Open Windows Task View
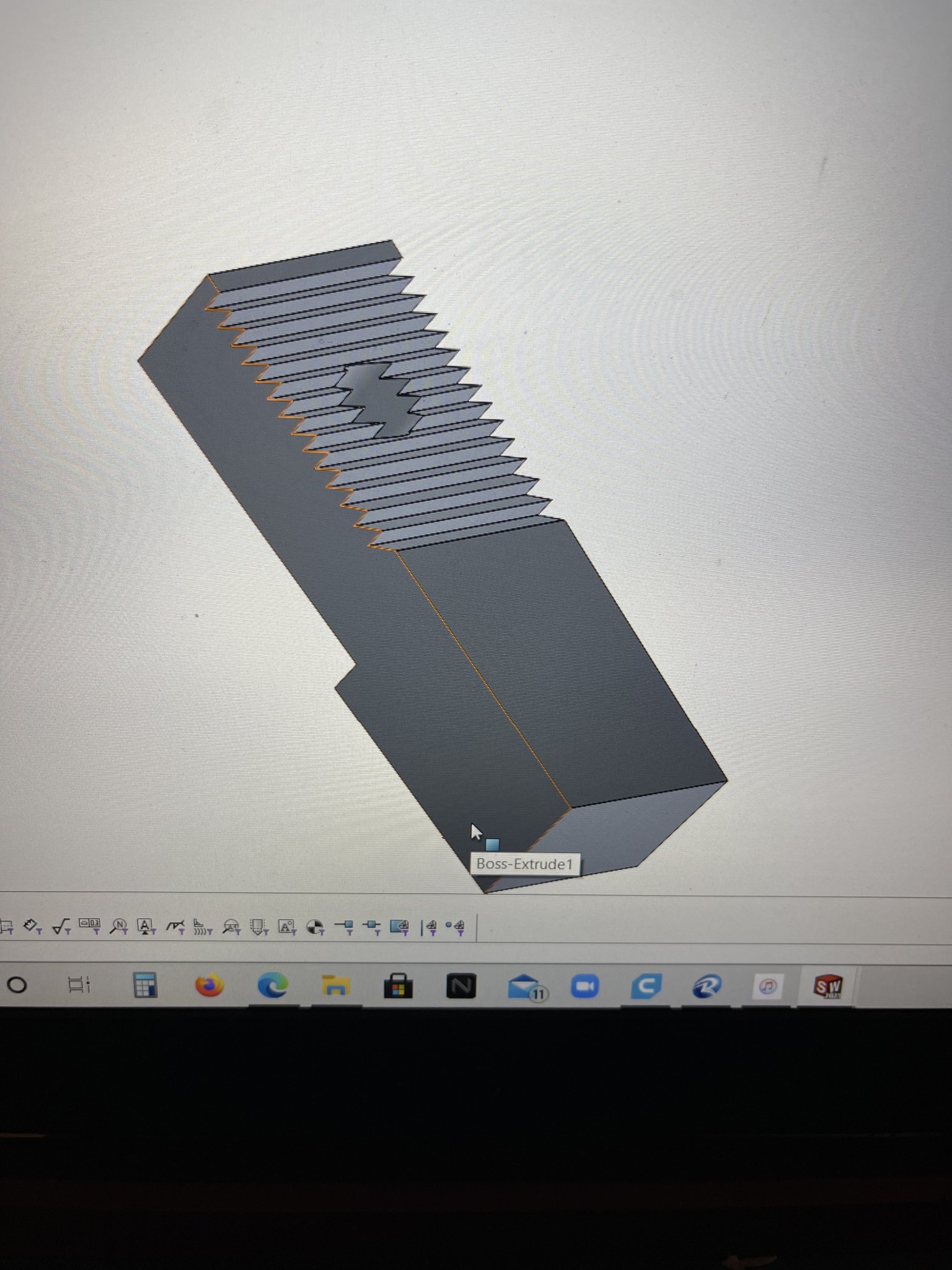 (79, 985)
